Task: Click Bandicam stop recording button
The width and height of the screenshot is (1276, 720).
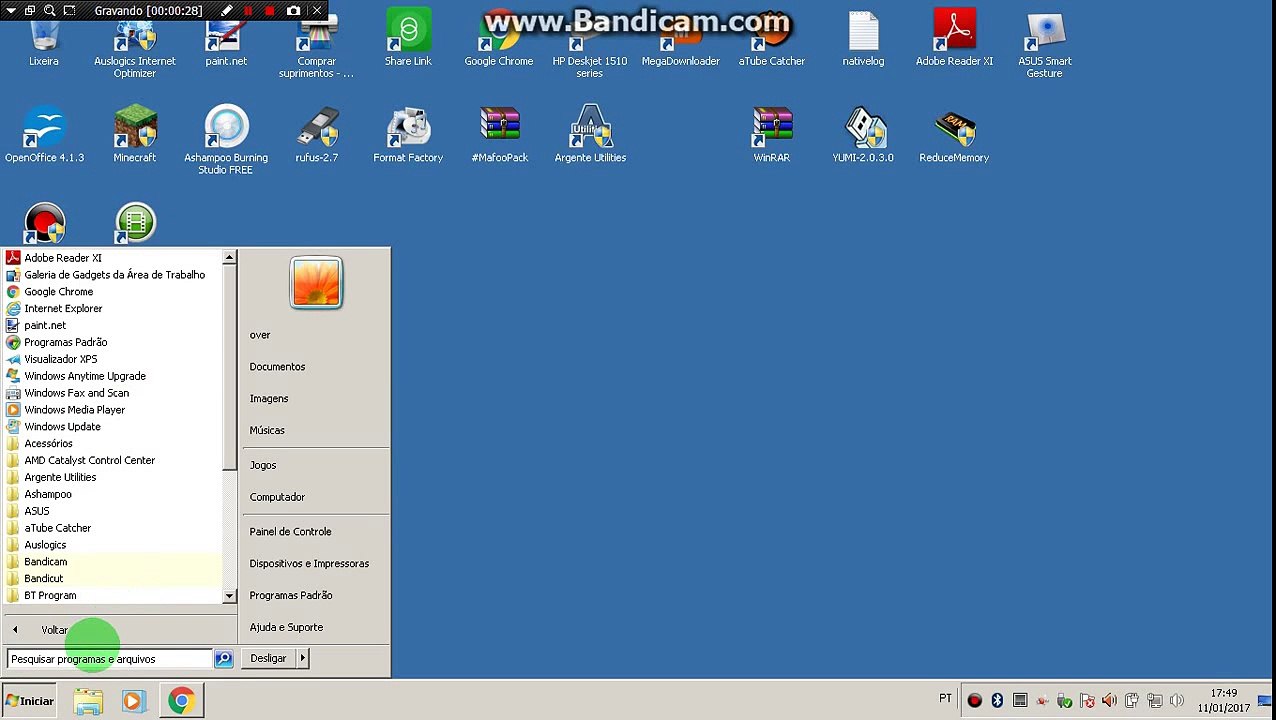Action: [269, 11]
